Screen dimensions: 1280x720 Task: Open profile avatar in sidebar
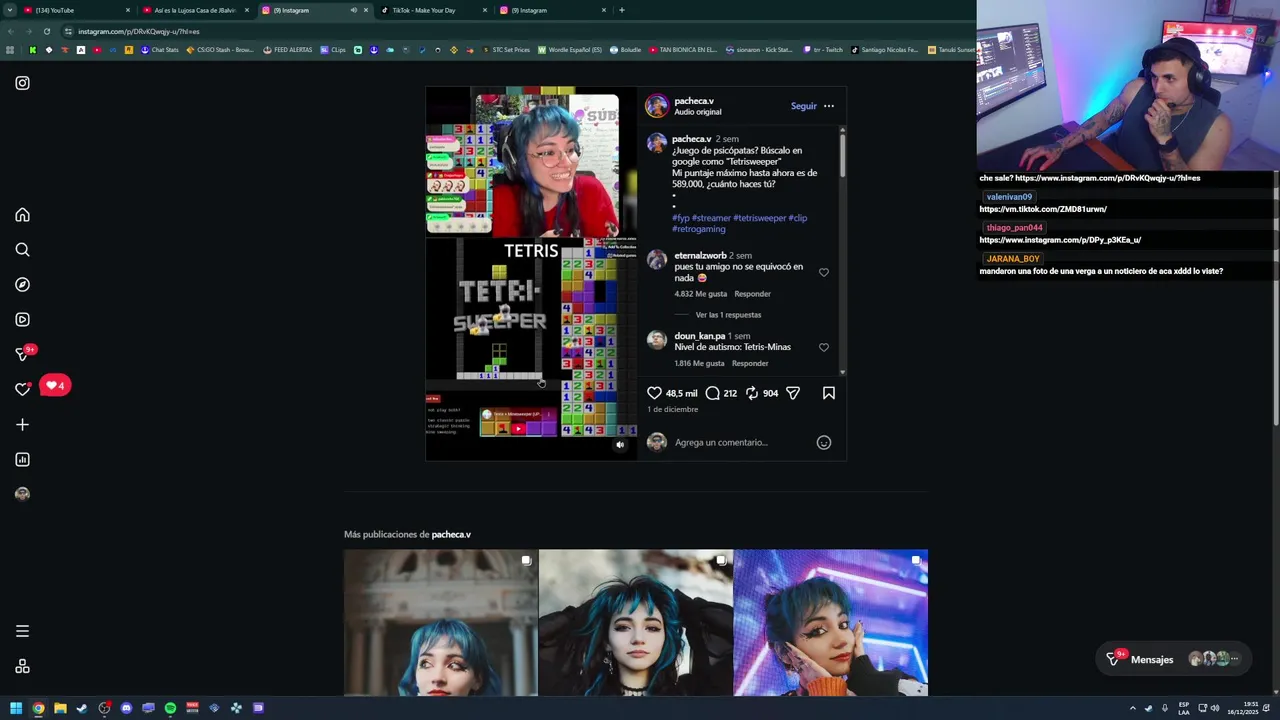pyautogui.click(x=22, y=494)
